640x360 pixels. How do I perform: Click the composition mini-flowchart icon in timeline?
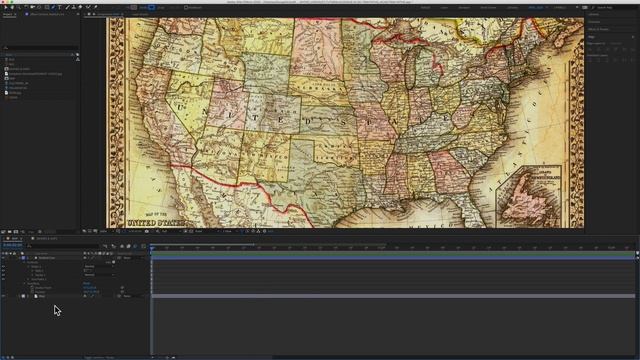[x=105, y=246]
